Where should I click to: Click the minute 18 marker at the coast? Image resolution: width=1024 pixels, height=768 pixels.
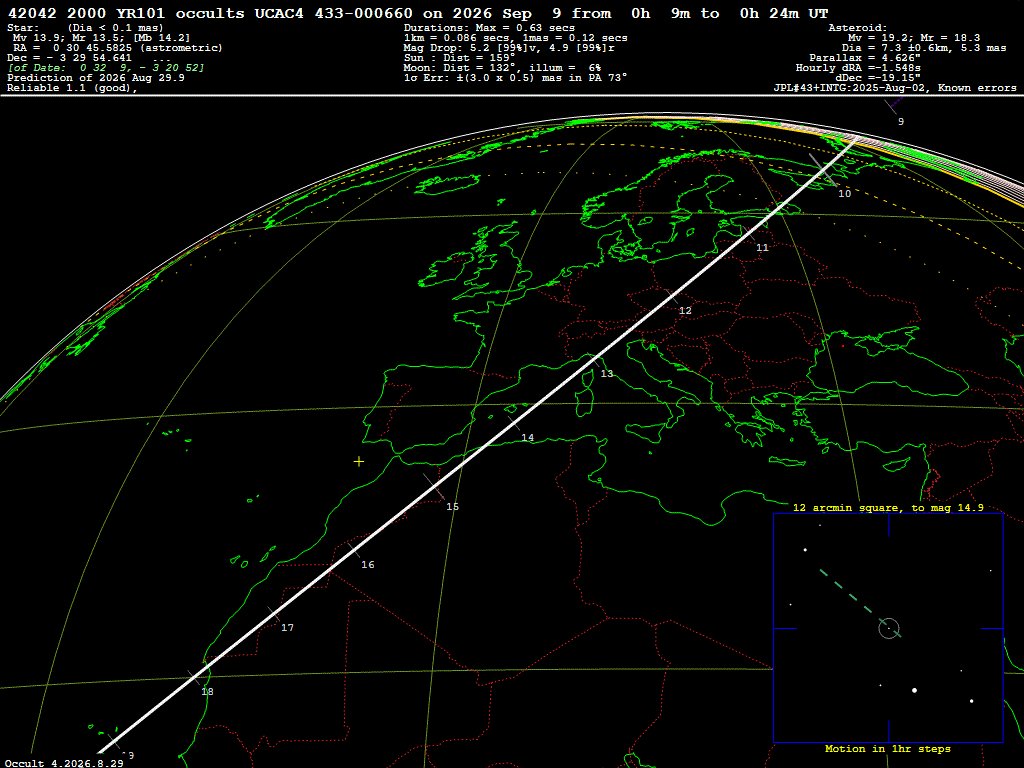pyautogui.click(x=207, y=692)
